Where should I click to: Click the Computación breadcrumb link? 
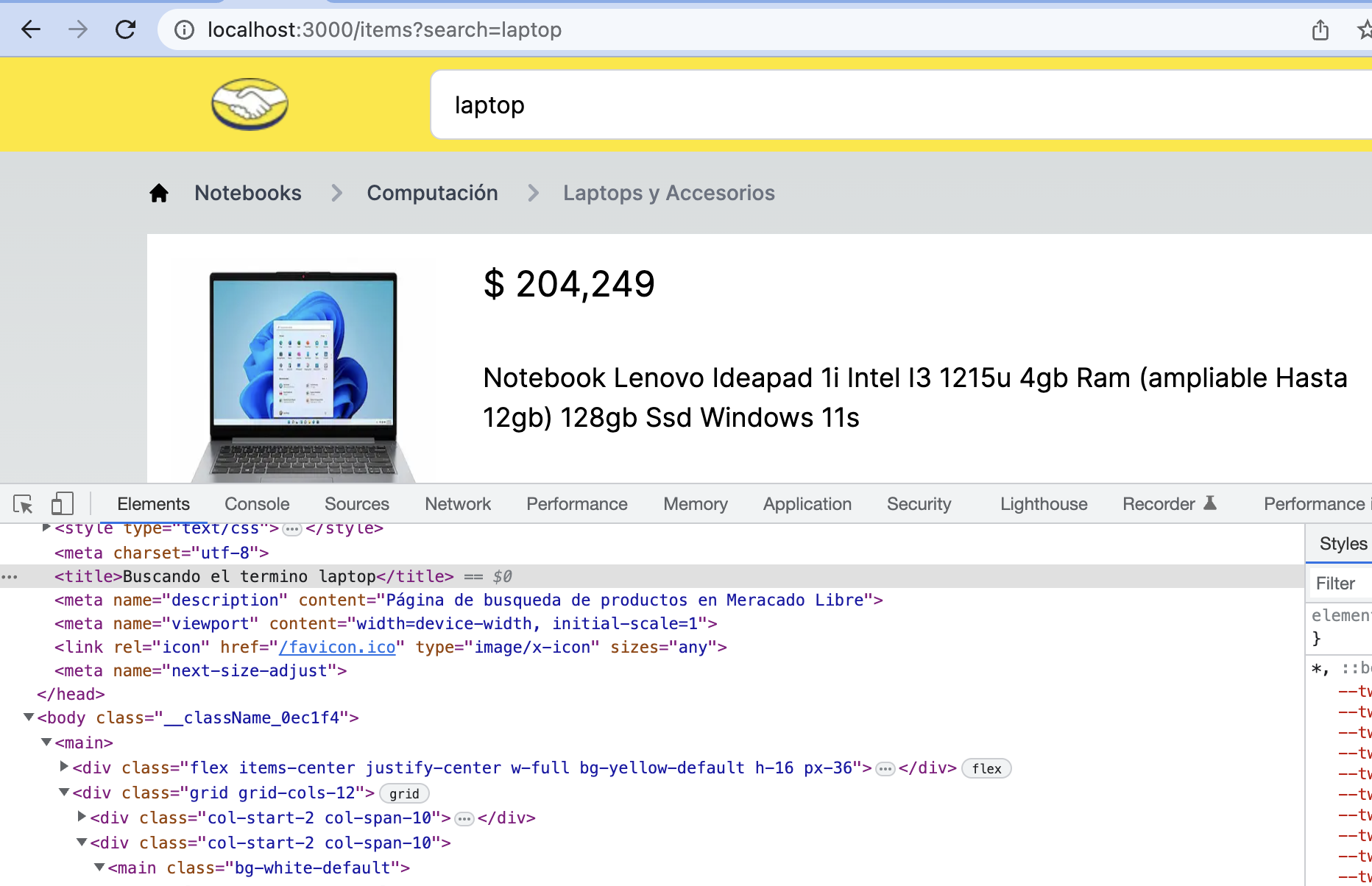[433, 193]
